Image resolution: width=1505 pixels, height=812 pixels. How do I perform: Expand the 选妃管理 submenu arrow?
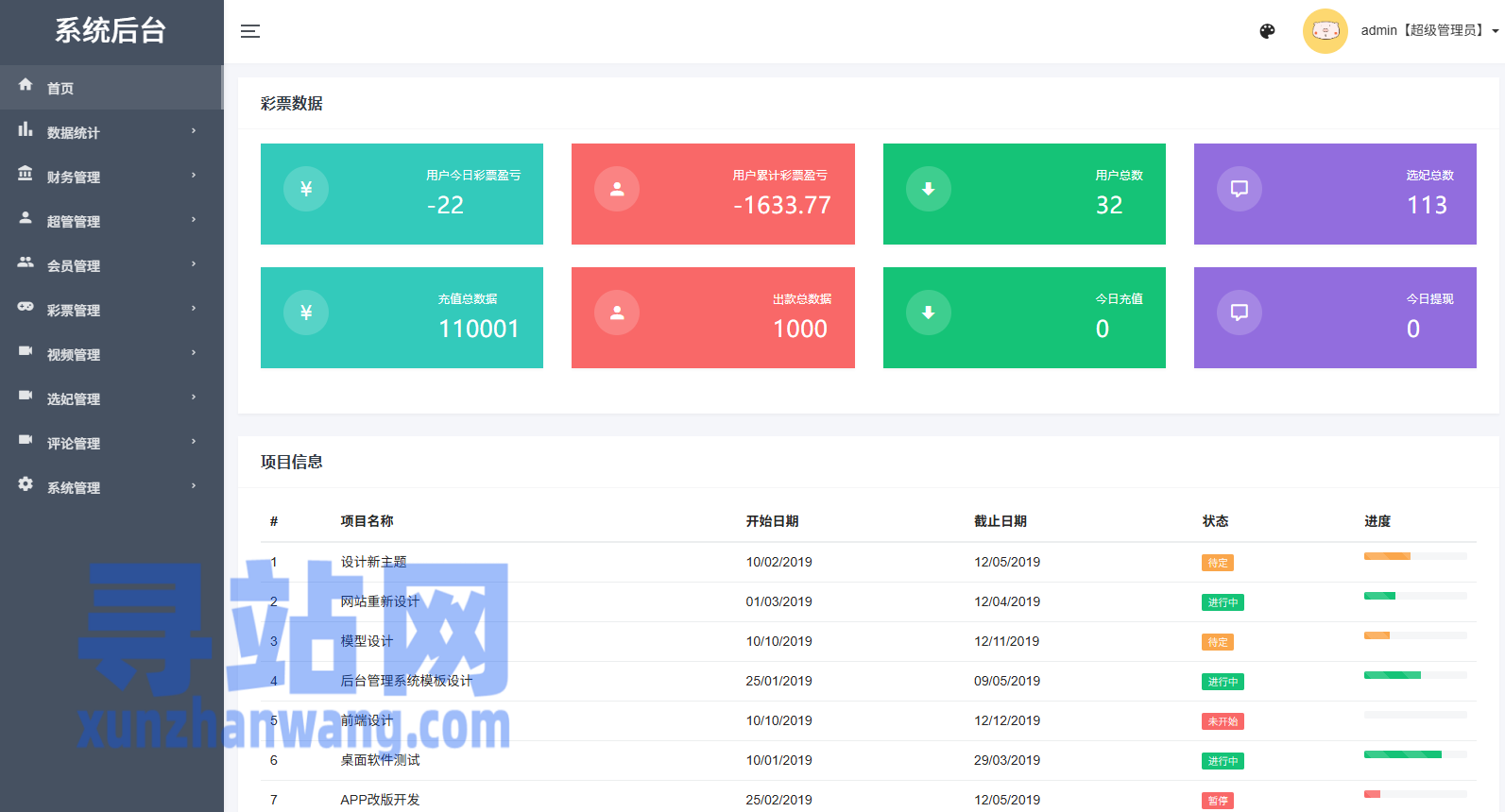tap(194, 398)
